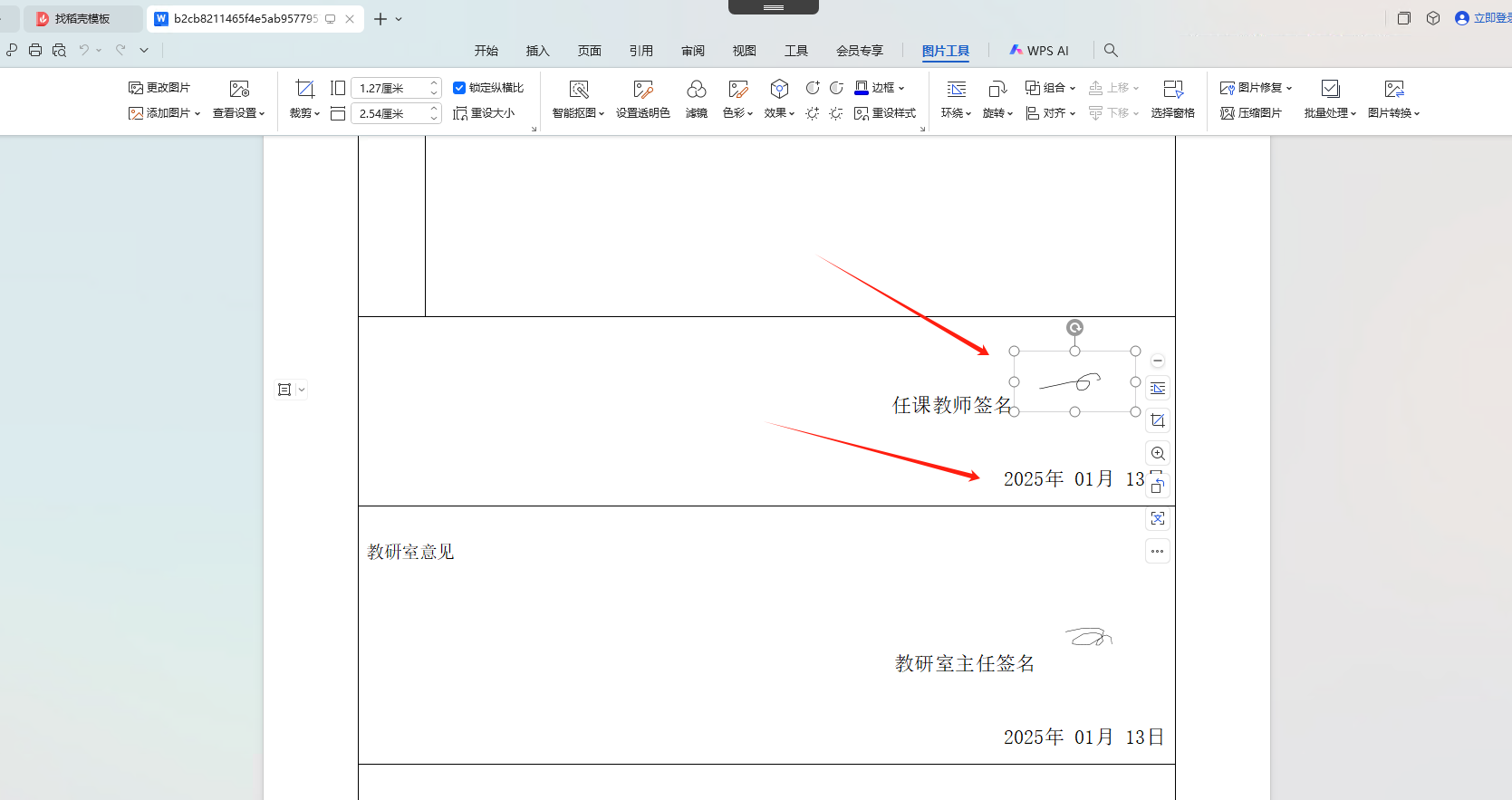Screen dimensions: 1512x800
Task: Click the 旋转 rotate icon
Action: coord(997,89)
